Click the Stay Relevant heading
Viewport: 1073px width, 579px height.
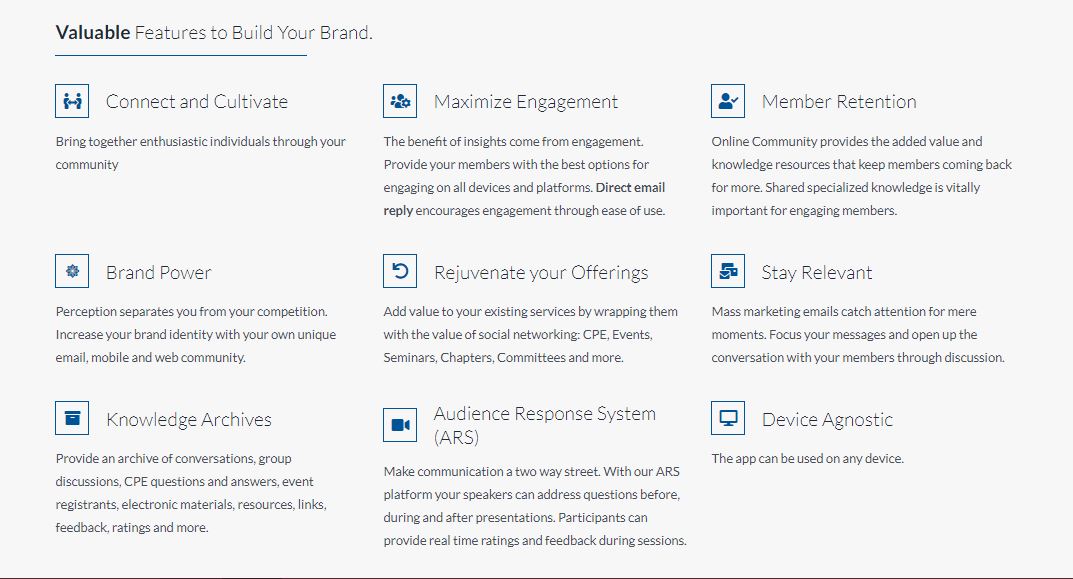point(817,273)
